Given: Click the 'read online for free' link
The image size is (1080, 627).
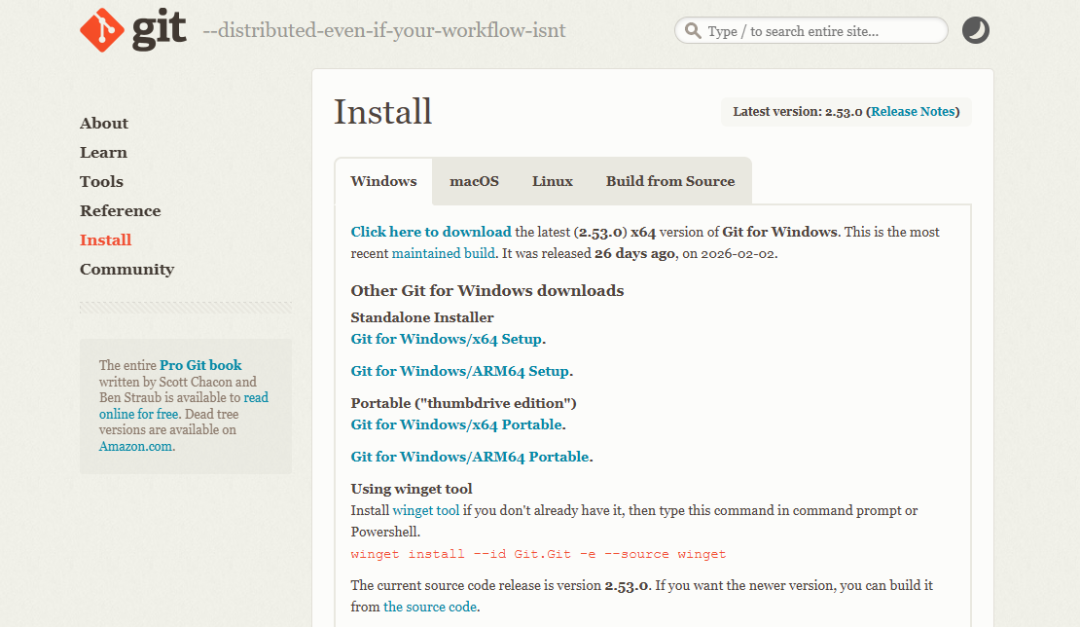Looking at the screenshot, I should click(184, 406).
